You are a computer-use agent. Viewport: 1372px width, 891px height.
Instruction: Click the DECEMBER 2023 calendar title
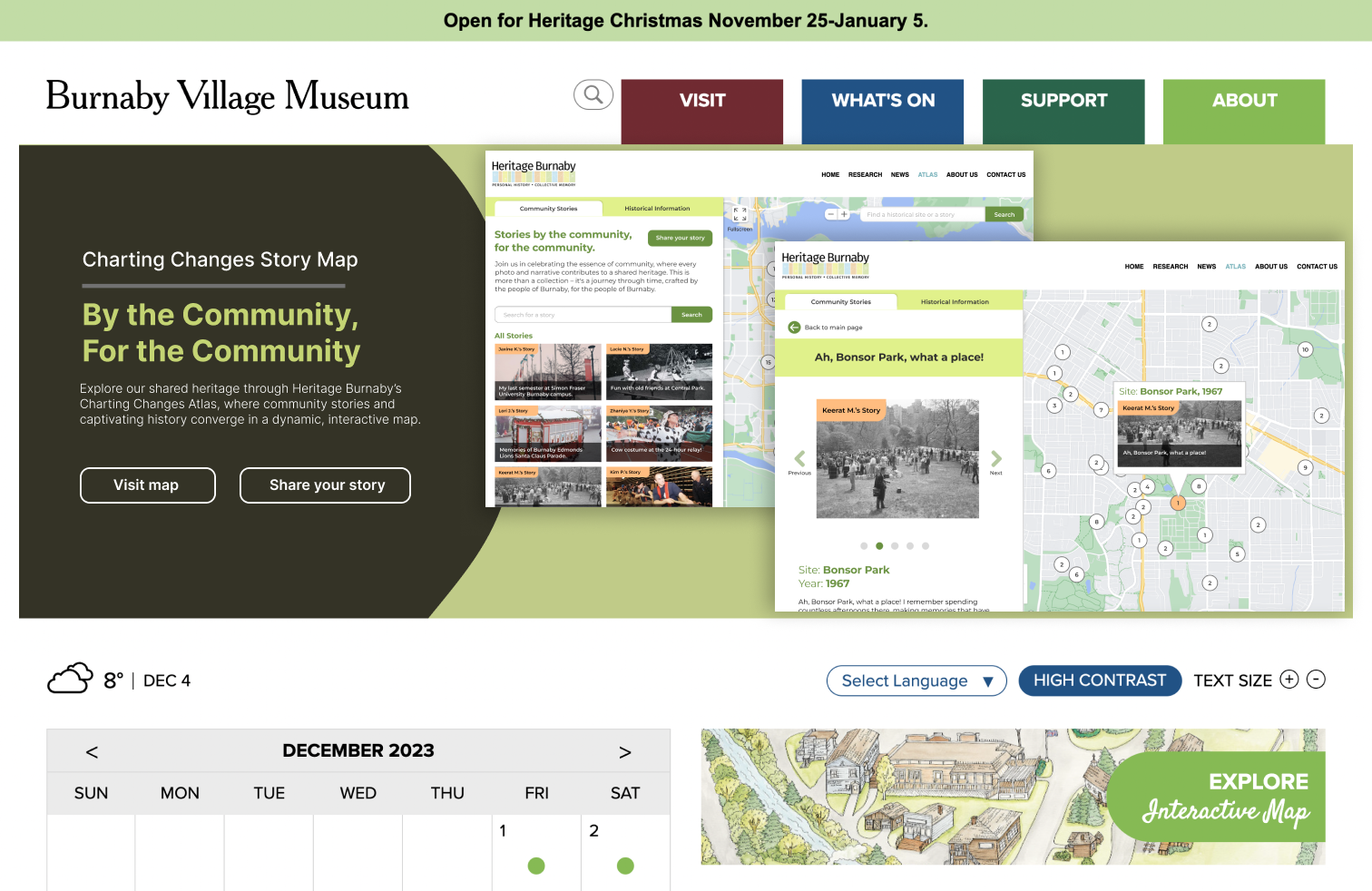tap(358, 750)
